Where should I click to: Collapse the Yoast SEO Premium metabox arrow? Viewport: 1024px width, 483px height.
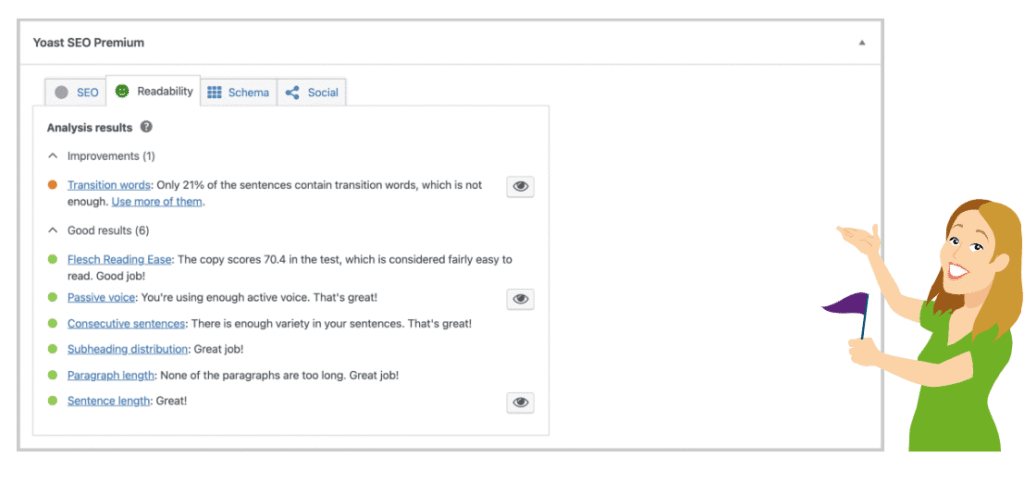pos(862,43)
